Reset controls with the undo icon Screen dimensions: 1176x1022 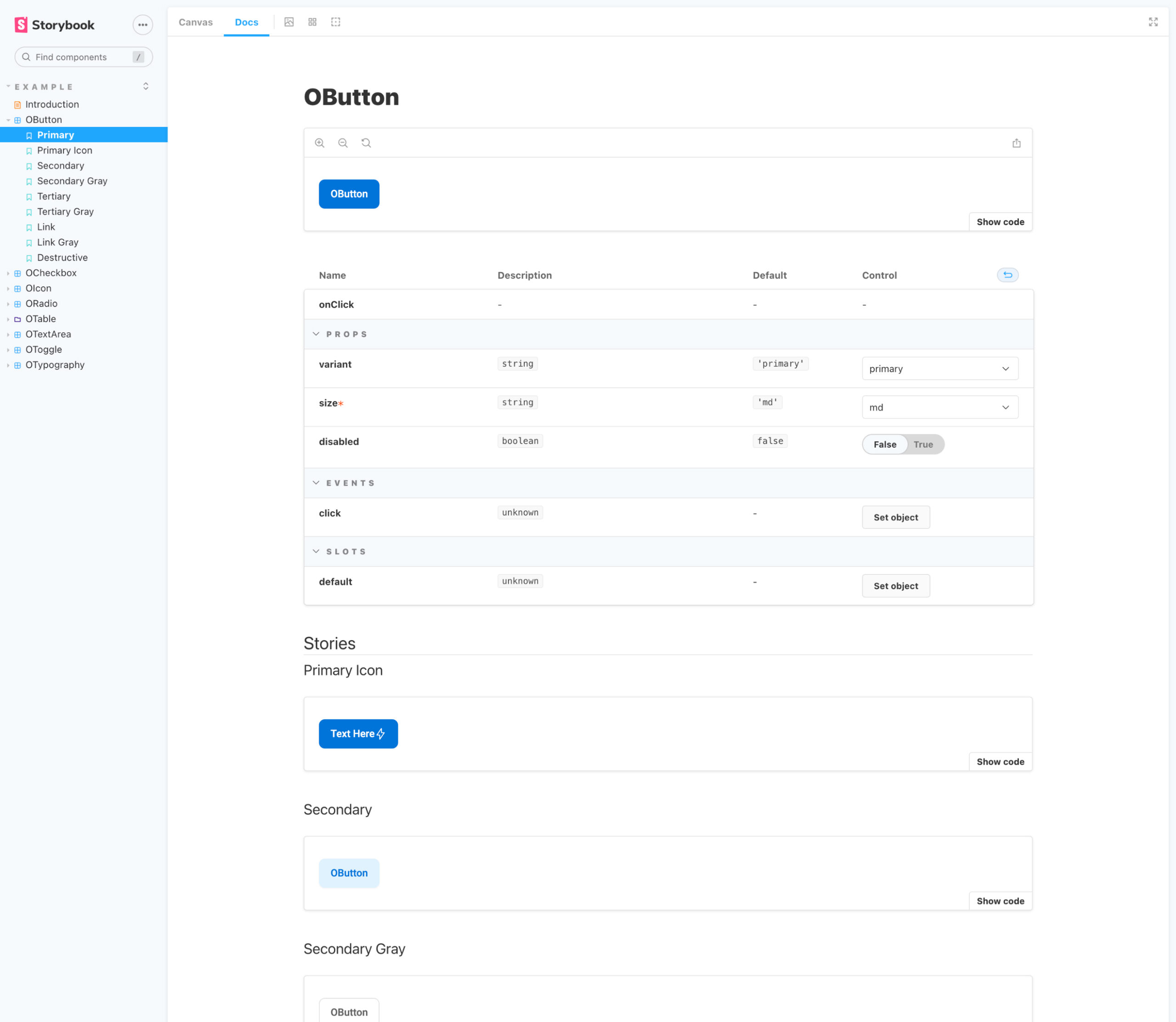tap(1007, 275)
